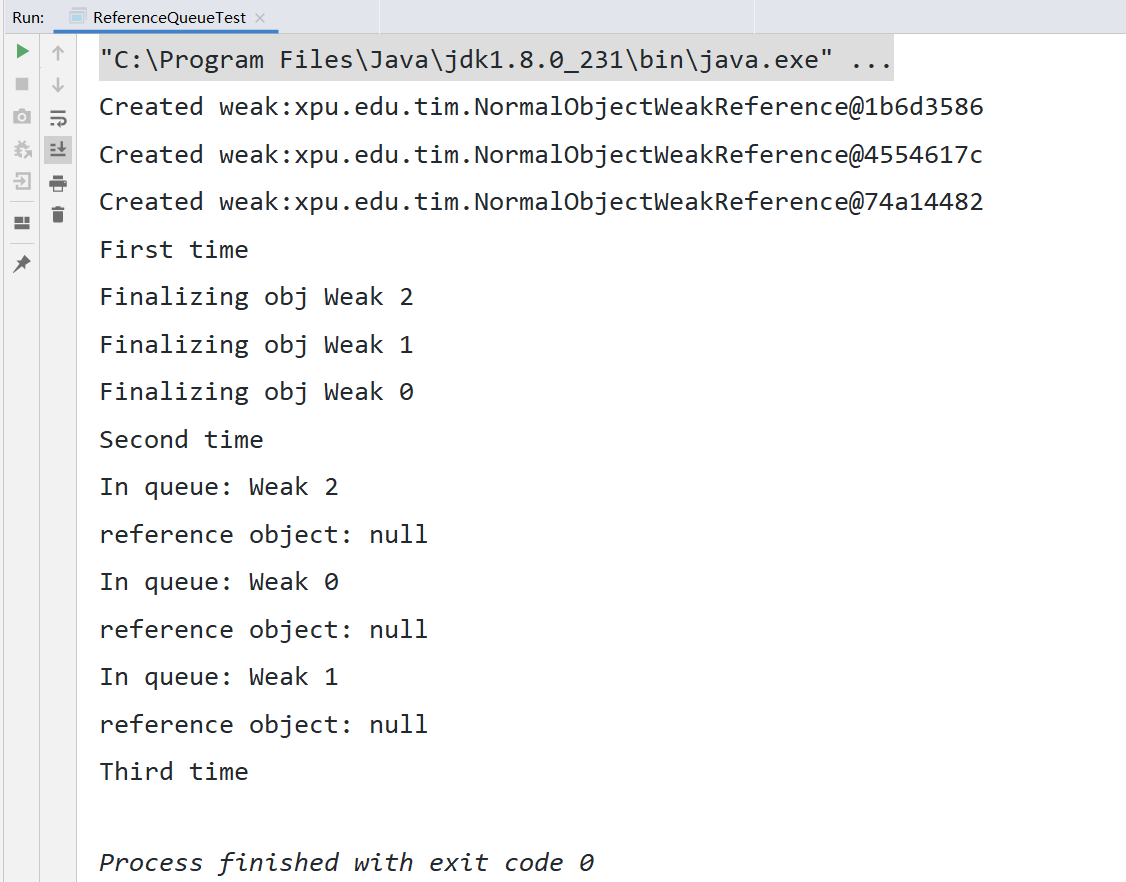This screenshot has width=1126, height=882.
Task: Click the 'Run:' panel label
Action: [28, 18]
